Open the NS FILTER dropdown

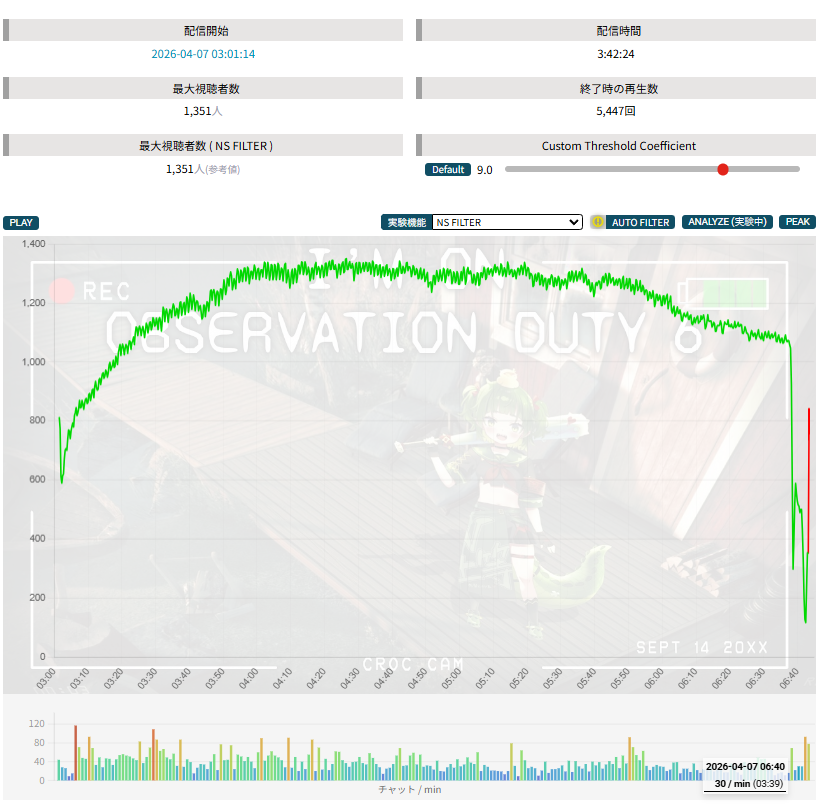507,222
